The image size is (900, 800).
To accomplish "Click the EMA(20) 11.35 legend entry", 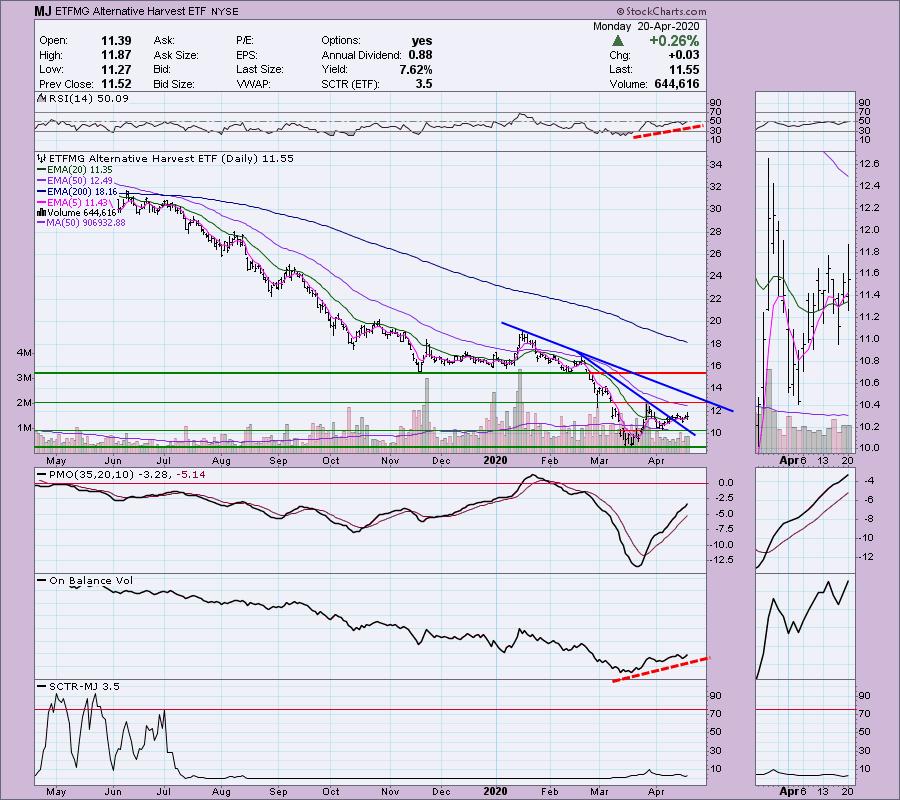I will (75, 170).
